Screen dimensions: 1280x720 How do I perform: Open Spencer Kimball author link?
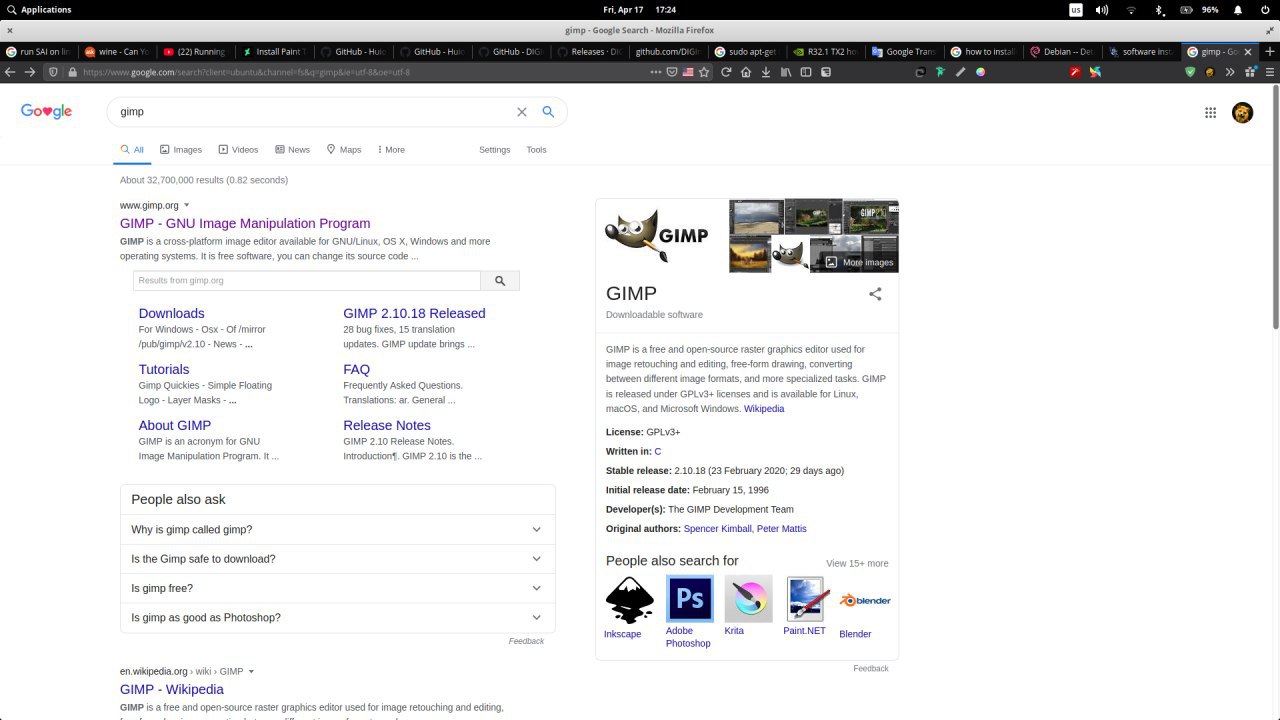[x=717, y=528]
